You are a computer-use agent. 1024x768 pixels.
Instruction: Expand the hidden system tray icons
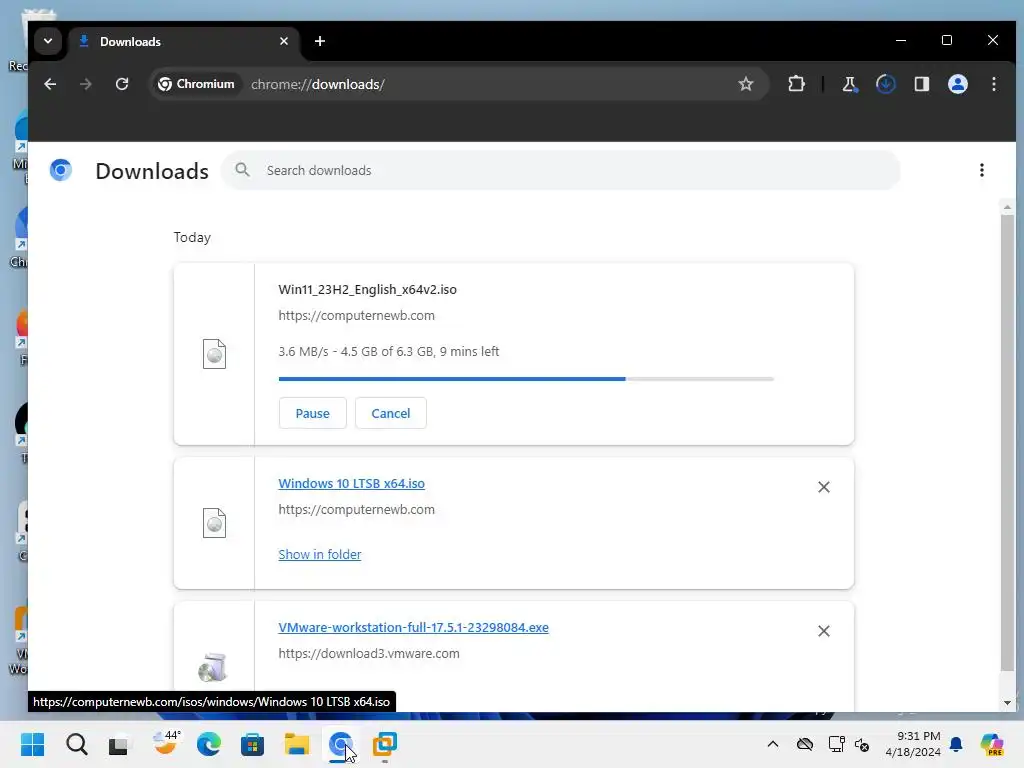tap(773, 744)
